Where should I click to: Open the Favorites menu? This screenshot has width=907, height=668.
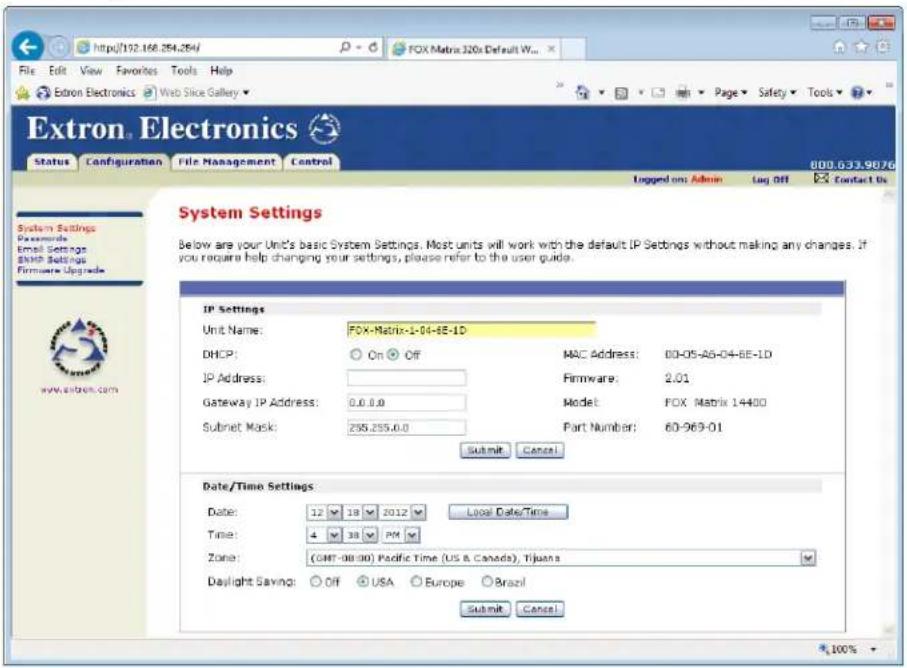coord(137,71)
